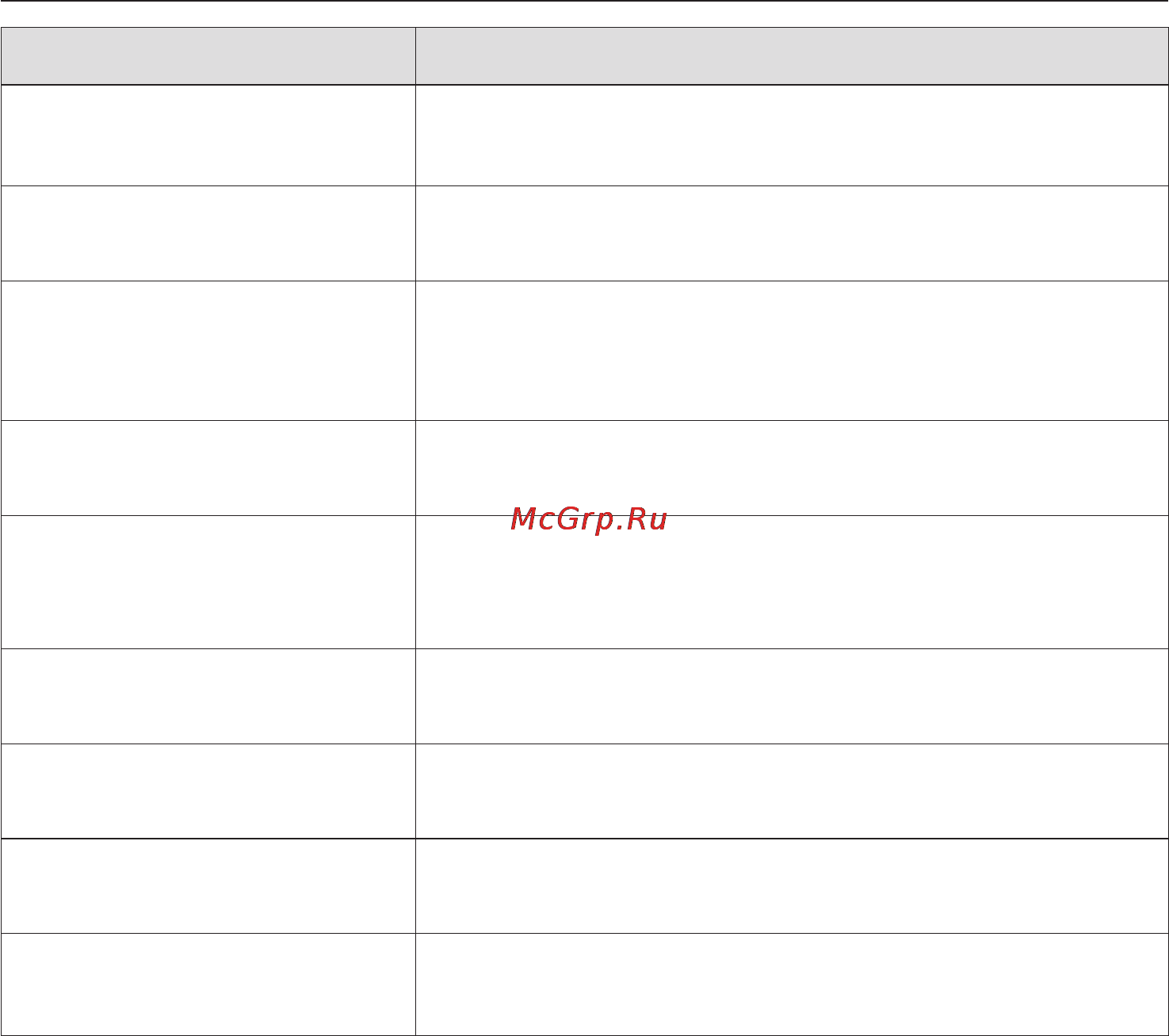Viewport: 1169px width, 1036px height.
Task: Click left cell in third body row
Action: [208, 351]
